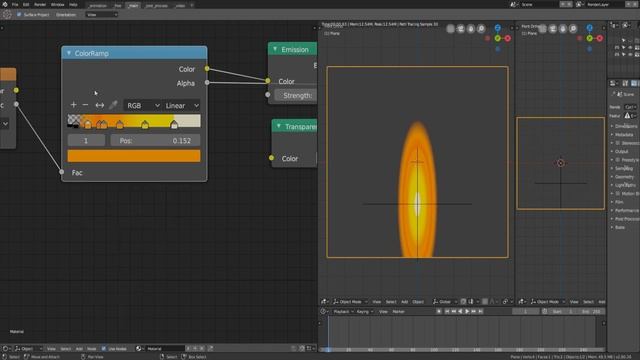Image resolution: width=640 pixels, height=360 pixels.
Task: Pick a color with the ColorRamp eyedropper
Action: 113,105
